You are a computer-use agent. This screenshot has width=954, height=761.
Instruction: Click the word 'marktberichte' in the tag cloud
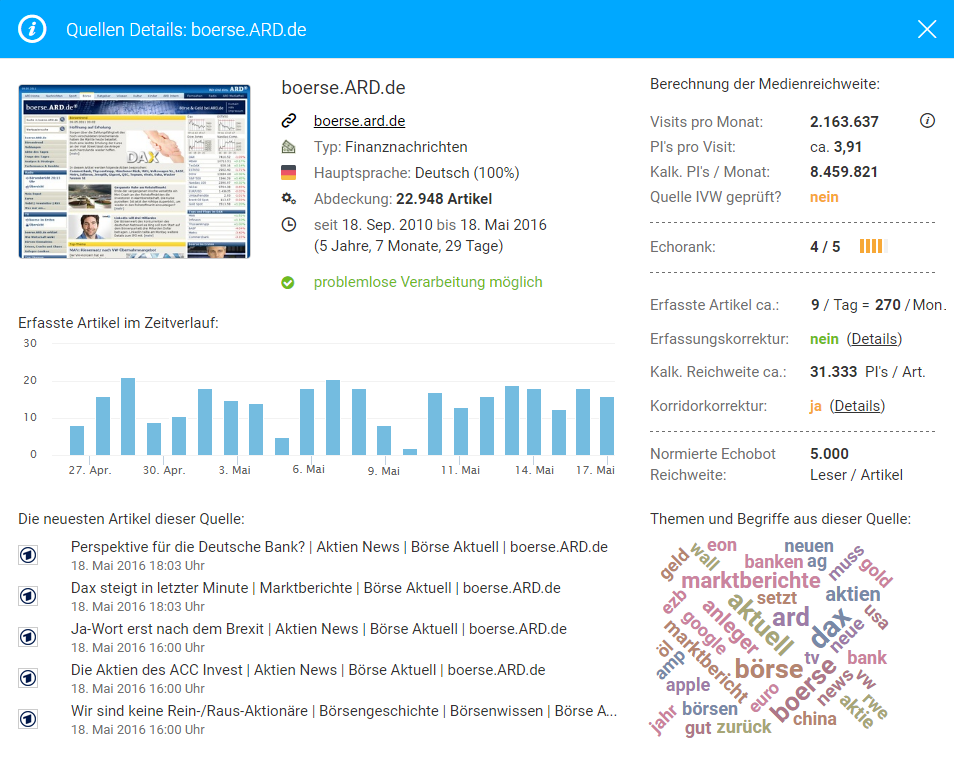(x=750, y=580)
